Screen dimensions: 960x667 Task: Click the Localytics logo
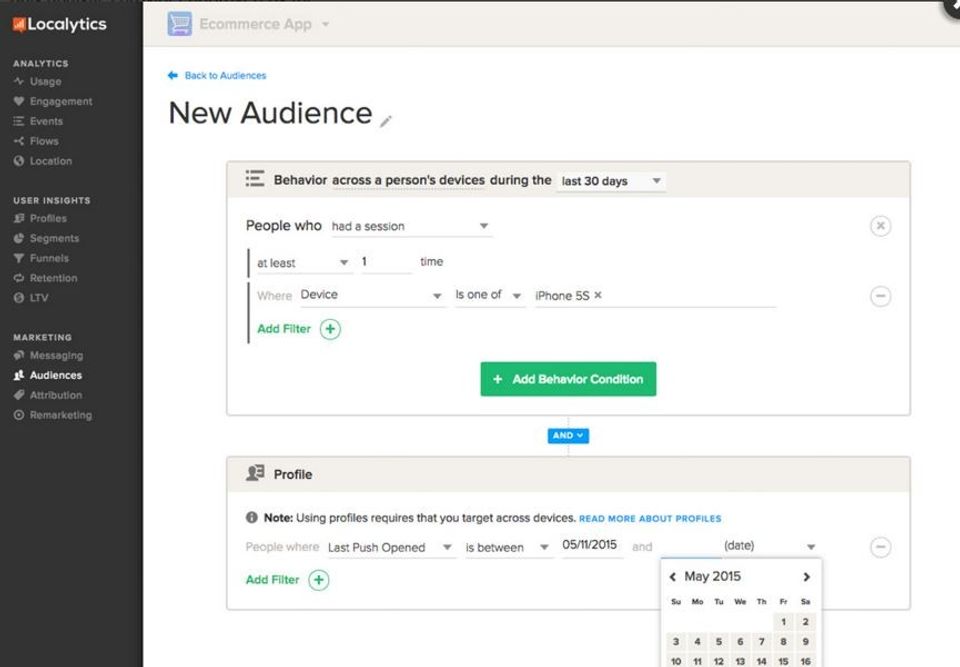point(59,24)
